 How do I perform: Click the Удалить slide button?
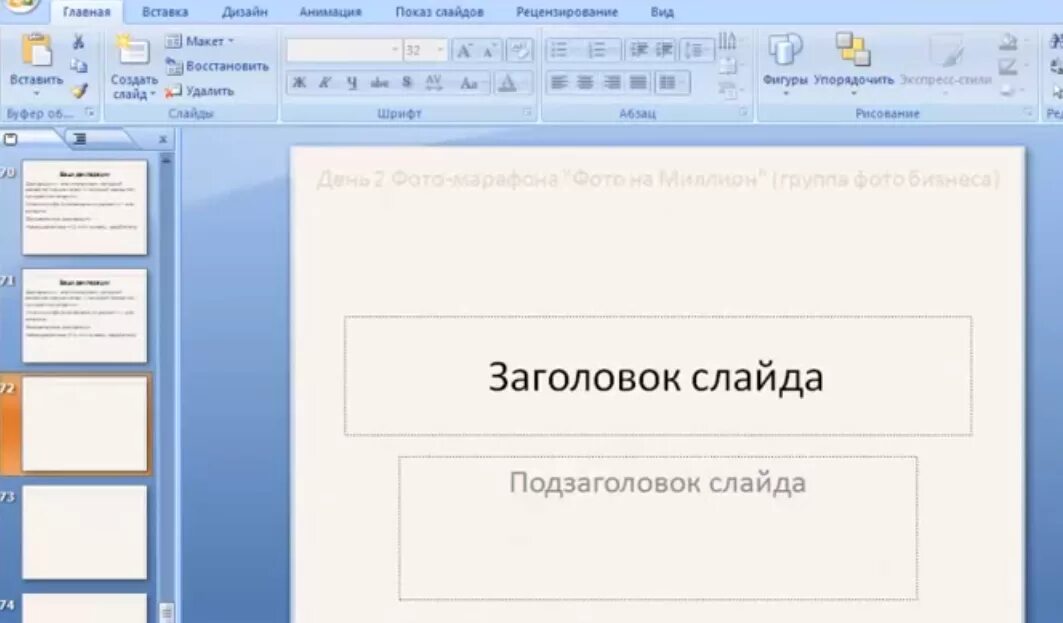tap(199, 90)
